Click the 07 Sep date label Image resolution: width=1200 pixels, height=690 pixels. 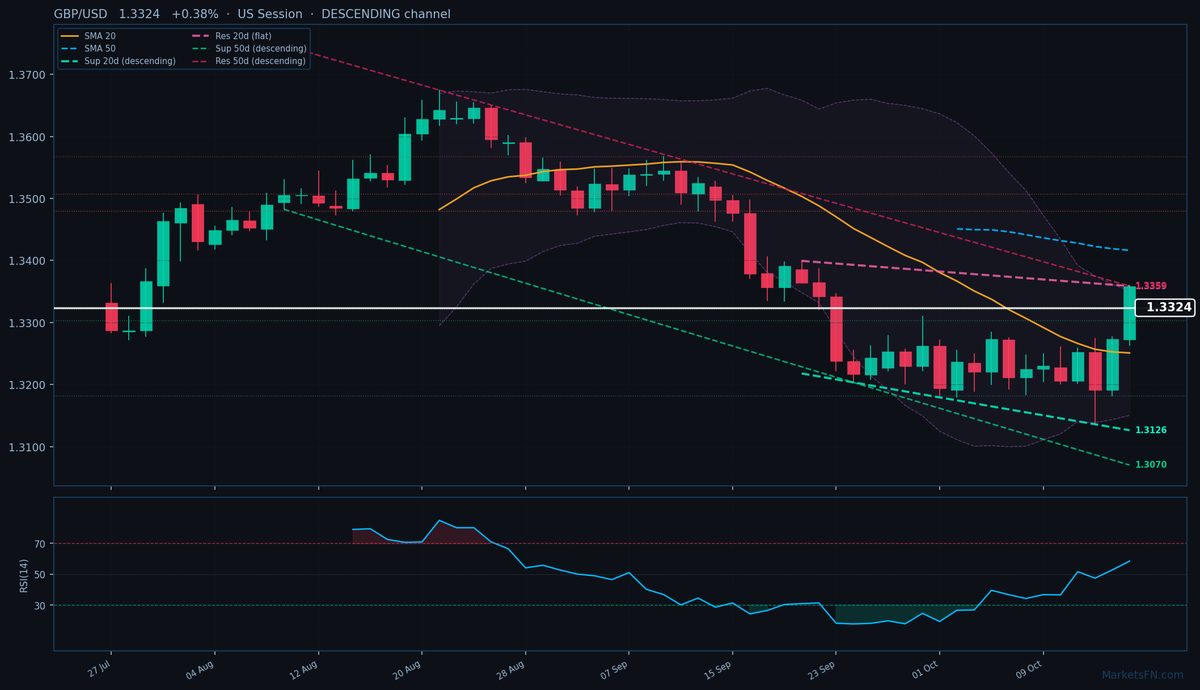615,668
